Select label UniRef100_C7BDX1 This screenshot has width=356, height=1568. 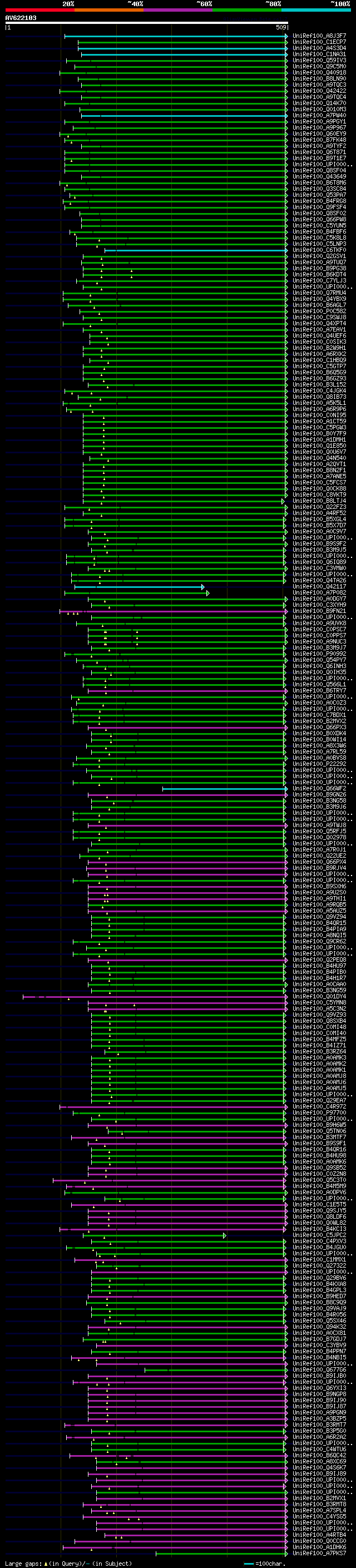coord(319,715)
